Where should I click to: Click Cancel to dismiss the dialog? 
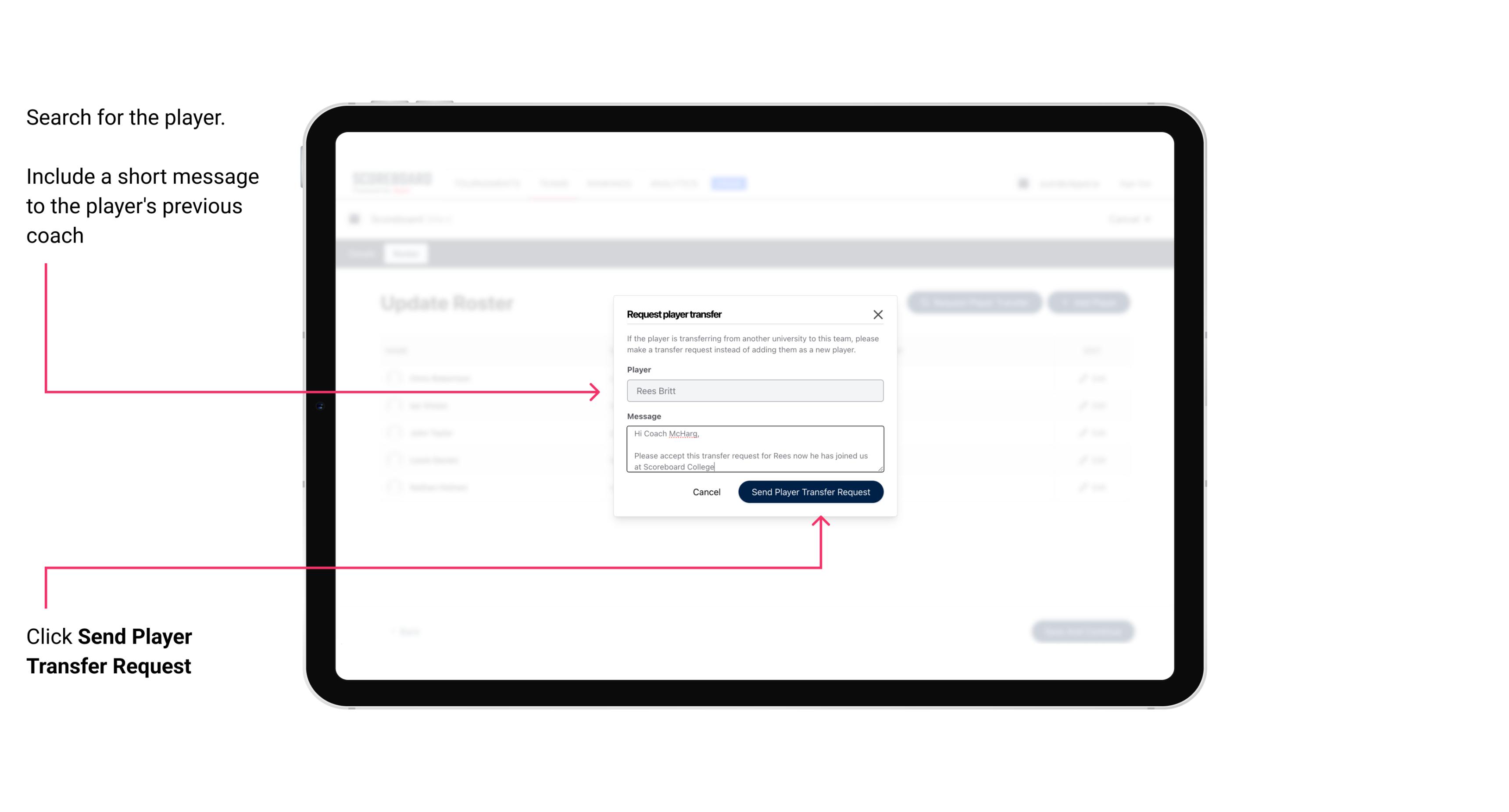(706, 491)
